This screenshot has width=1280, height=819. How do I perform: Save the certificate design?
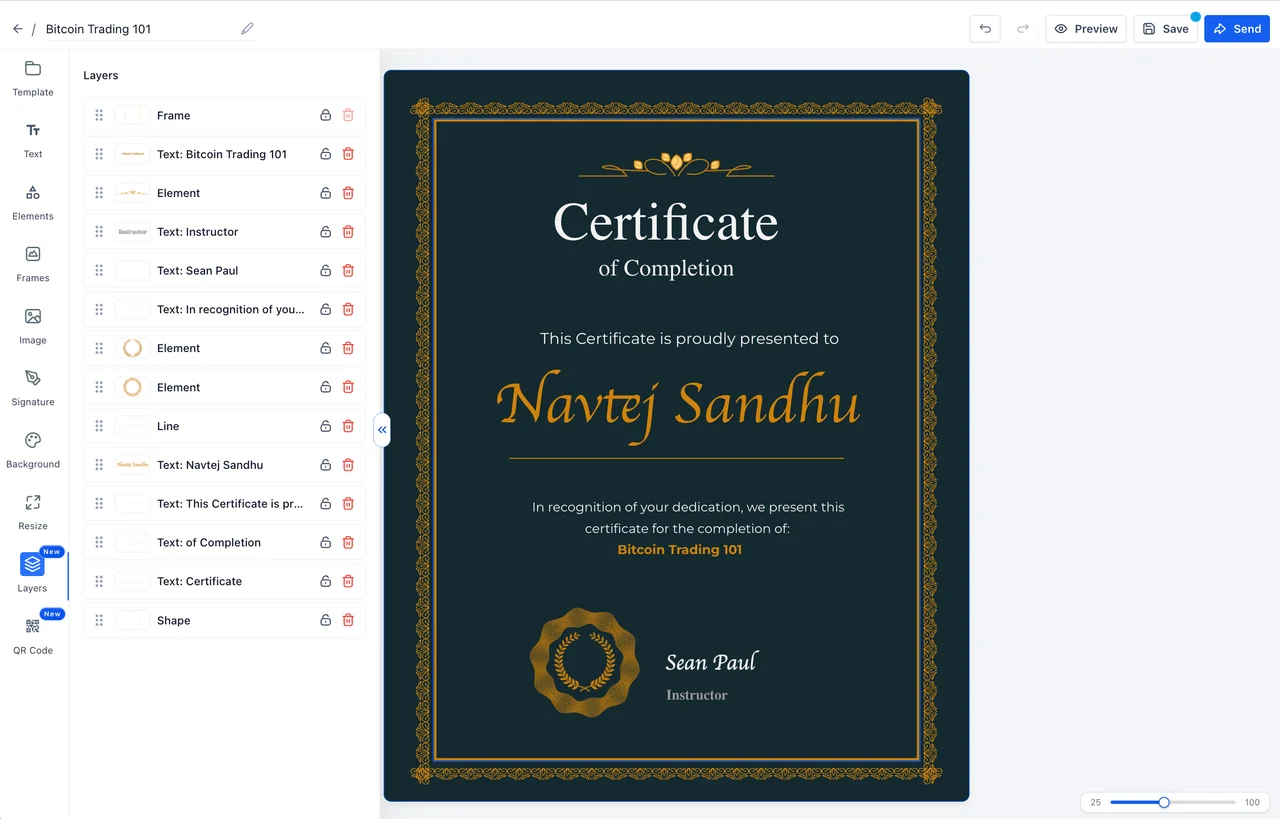(x=1165, y=29)
